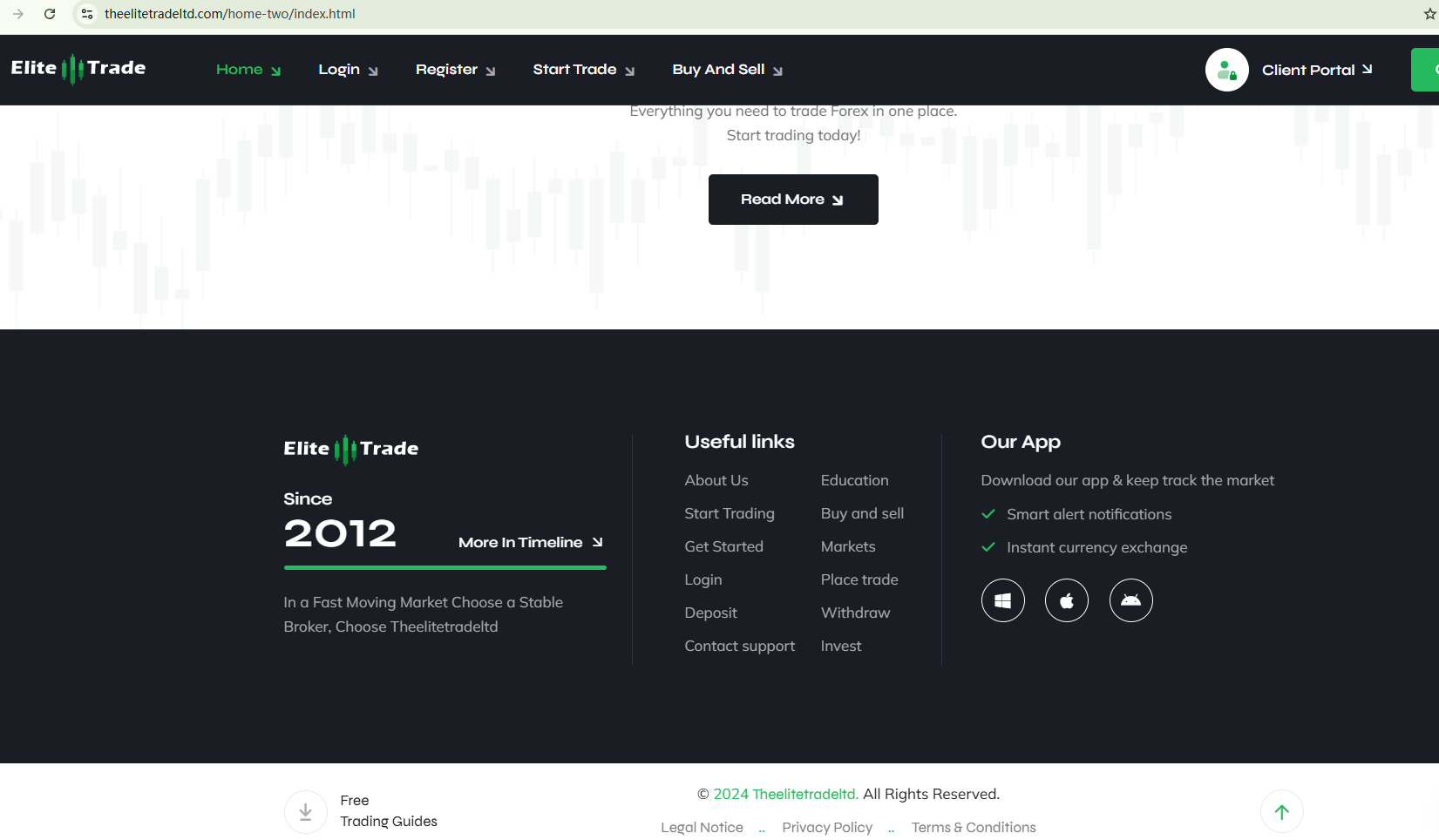Image resolution: width=1439 pixels, height=840 pixels.
Task: Open the Start Trade dropdown menu
Action: [x=583, y=70]
